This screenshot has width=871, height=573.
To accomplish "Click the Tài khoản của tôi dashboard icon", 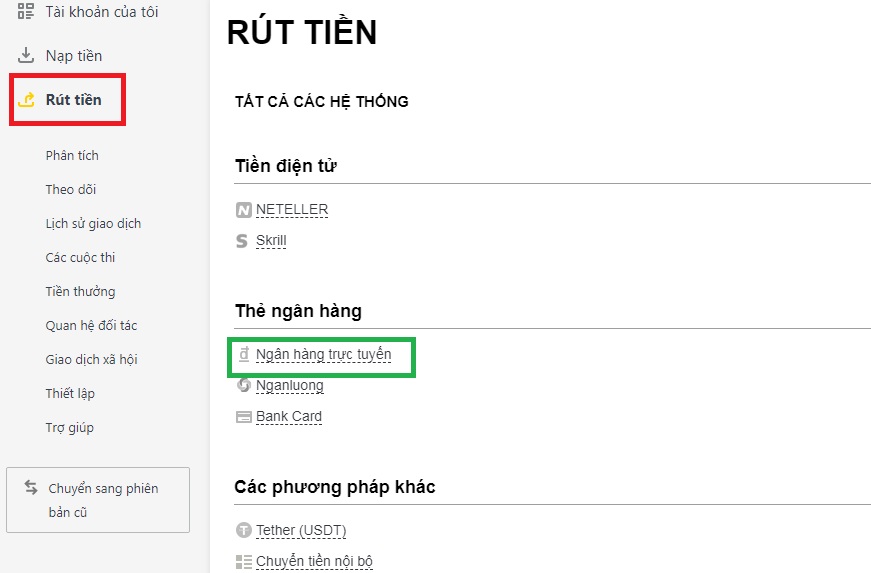I will tap(26, 11).
